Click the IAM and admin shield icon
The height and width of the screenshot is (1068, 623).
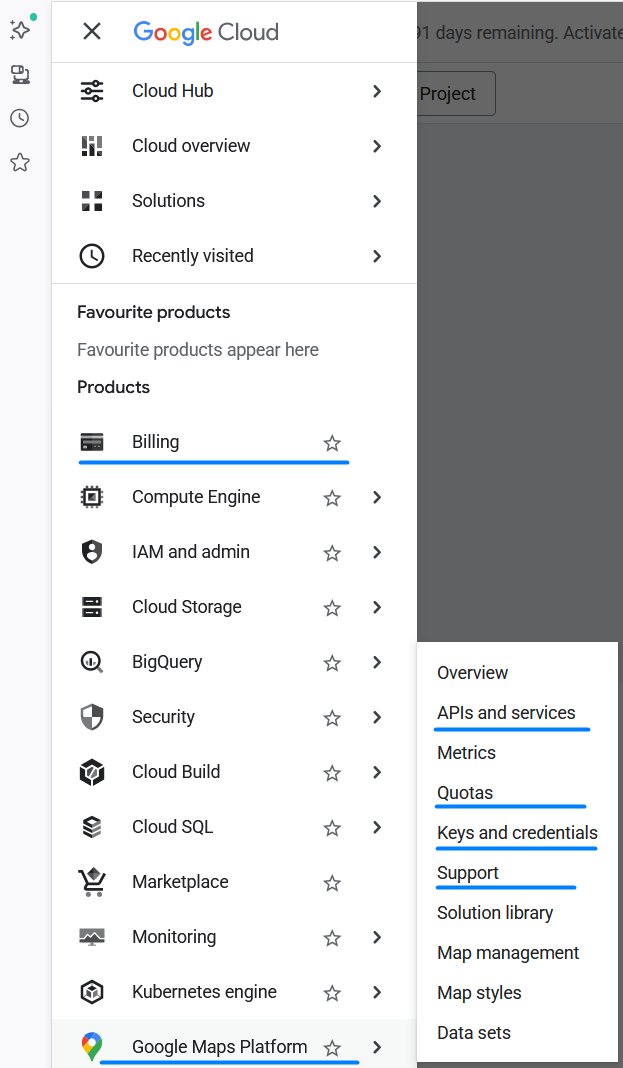[91, 552]
